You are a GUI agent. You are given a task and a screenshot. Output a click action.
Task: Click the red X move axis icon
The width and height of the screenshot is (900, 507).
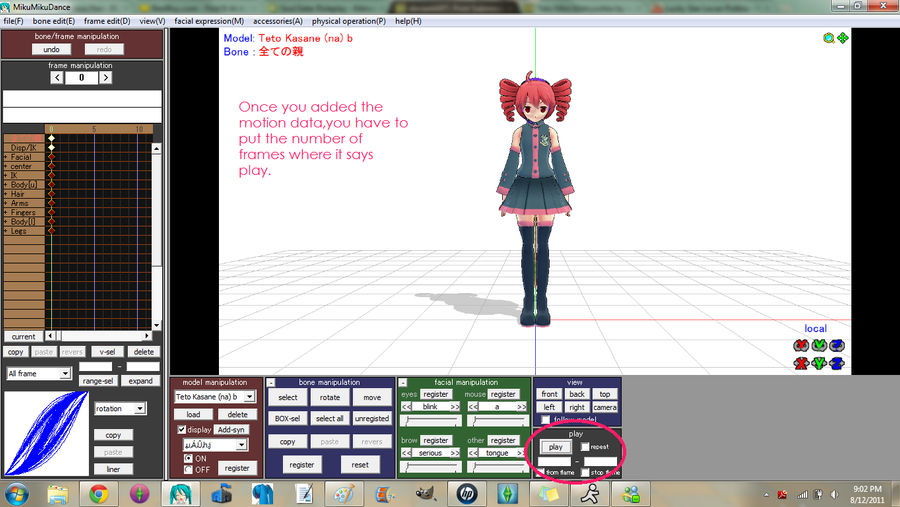[x=801, y=363]
